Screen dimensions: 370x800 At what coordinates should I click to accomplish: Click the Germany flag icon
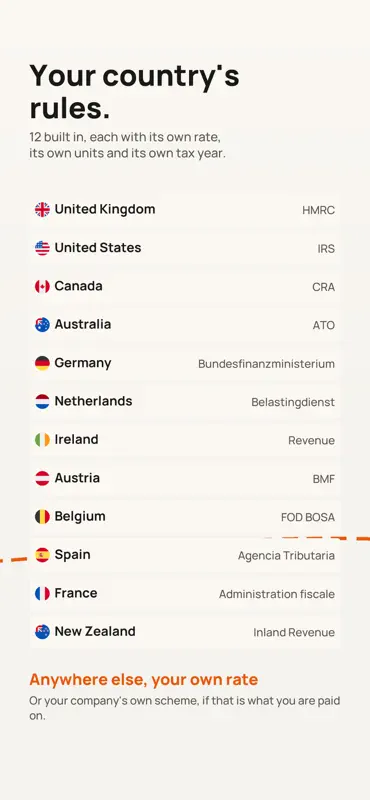click(x=42, y=363)
